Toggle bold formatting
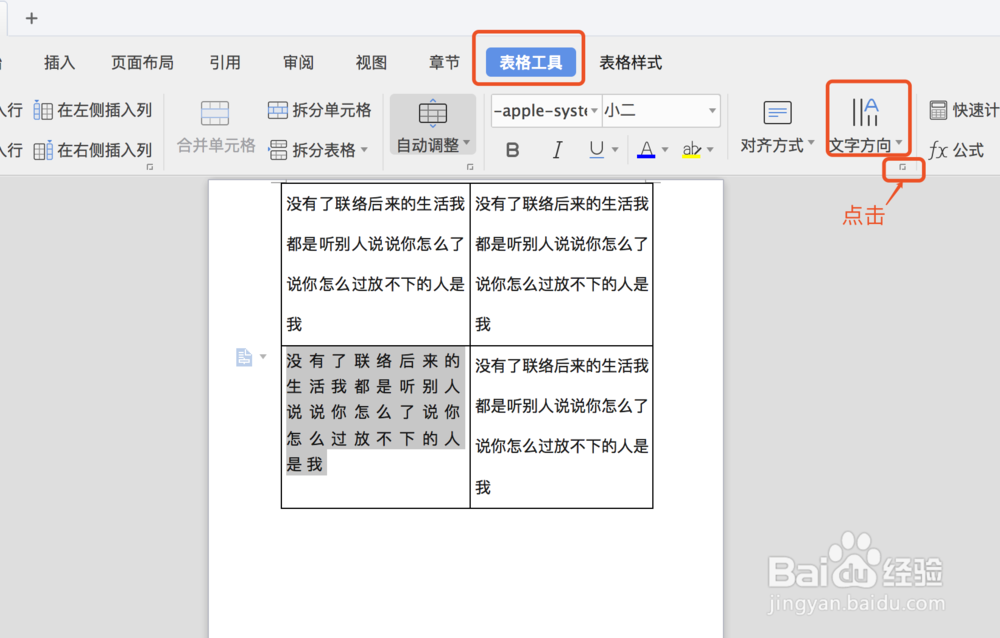 pos(511,149)
